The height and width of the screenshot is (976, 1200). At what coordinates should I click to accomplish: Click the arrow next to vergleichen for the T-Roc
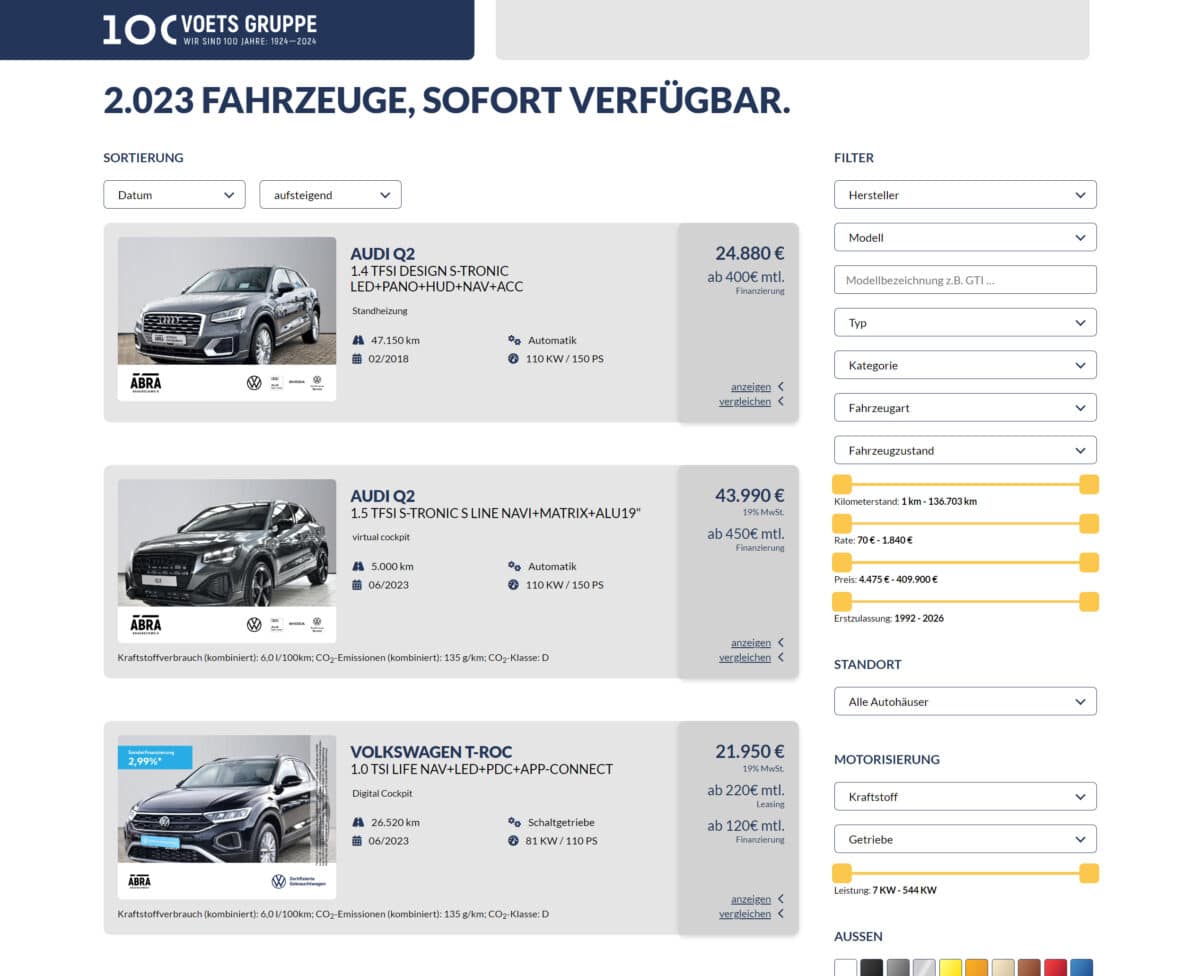780,913
